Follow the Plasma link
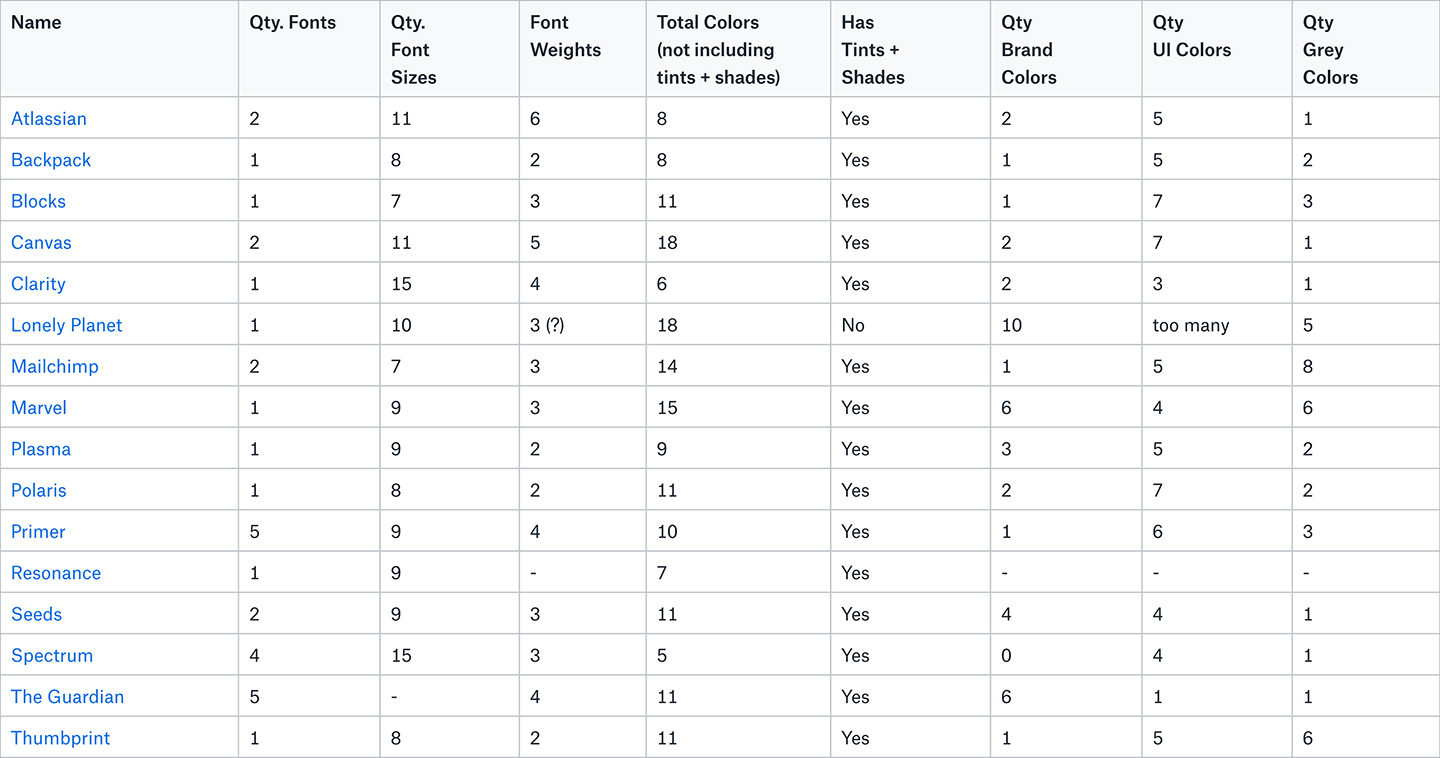Screen dimensions: 1440x758 (41, 449)
